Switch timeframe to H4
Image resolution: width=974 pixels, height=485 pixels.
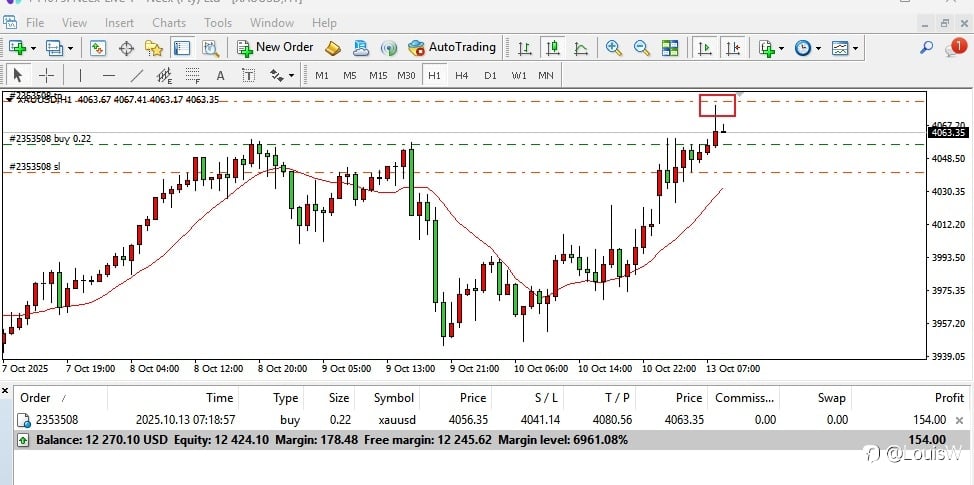(462, 76)
